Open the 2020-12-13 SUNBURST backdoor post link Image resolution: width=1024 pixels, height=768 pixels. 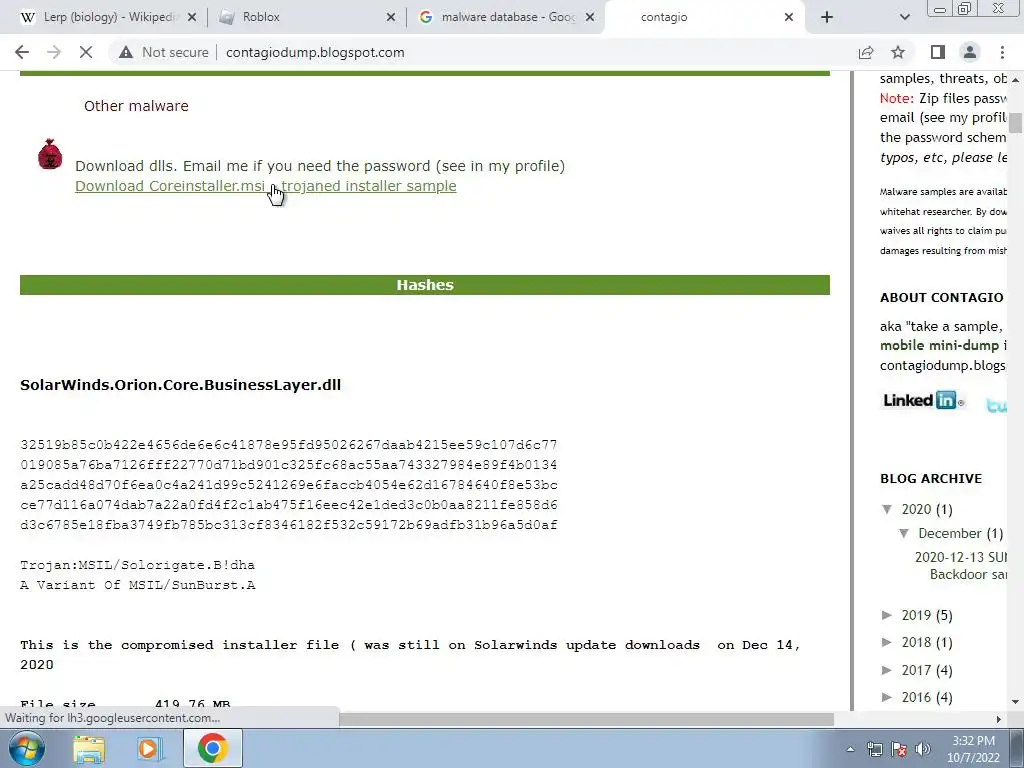point(961,566)
